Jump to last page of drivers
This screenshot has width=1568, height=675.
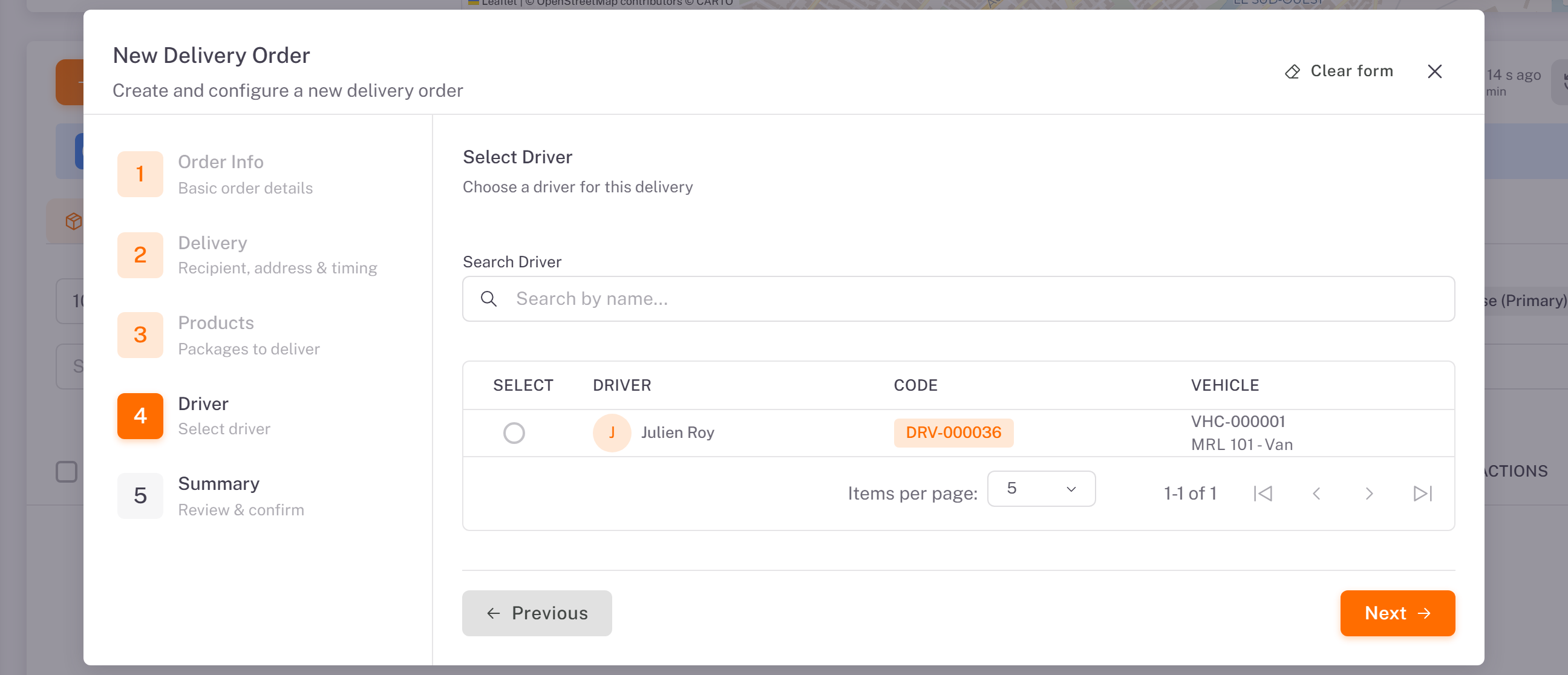[x=1423, y=493]
